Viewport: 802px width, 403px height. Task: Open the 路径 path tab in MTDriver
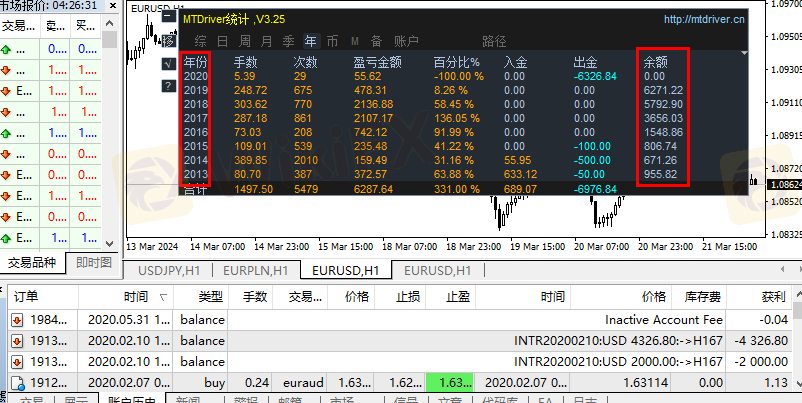tap(494, 41)
